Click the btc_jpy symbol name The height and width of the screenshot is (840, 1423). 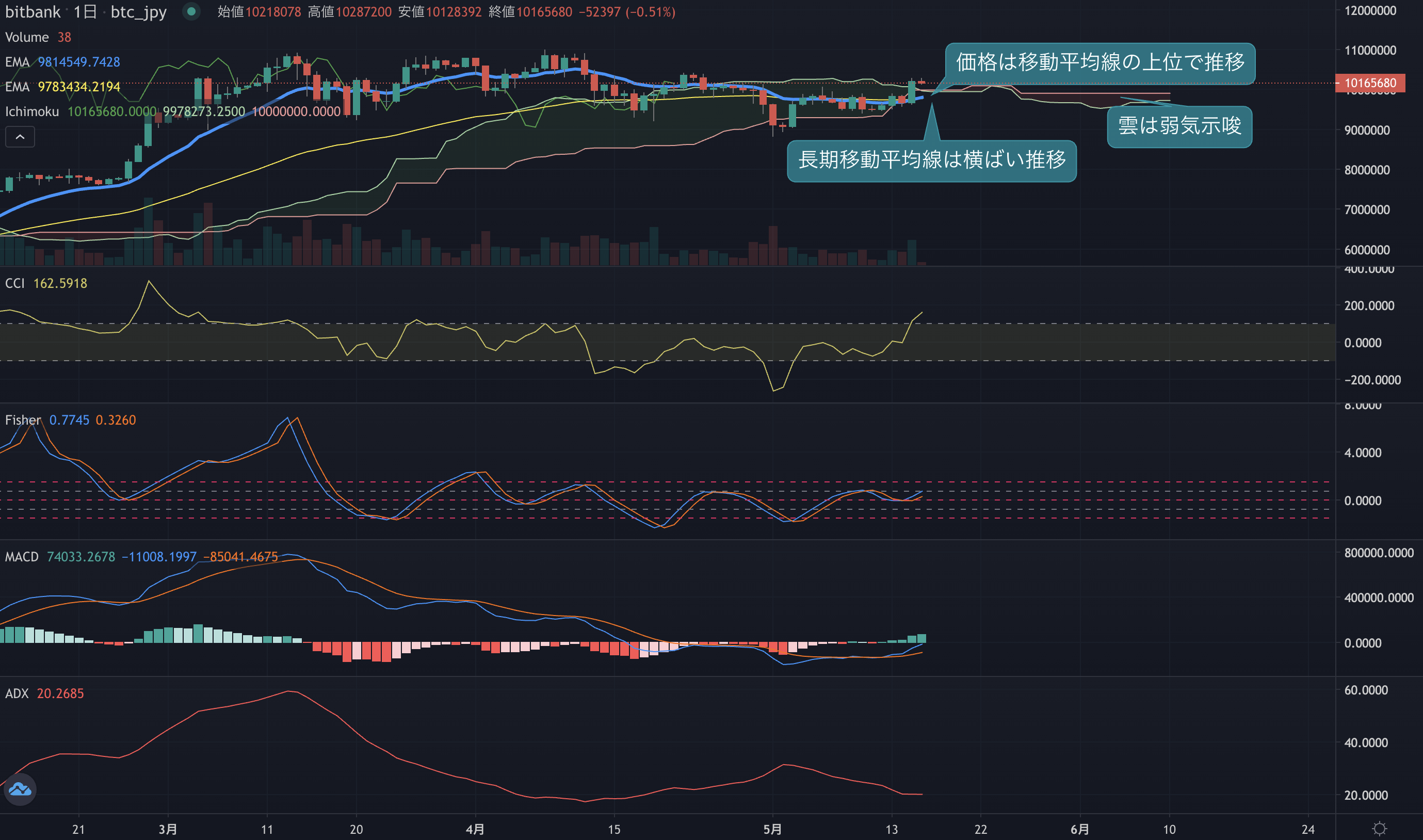(x=139, y=12)
